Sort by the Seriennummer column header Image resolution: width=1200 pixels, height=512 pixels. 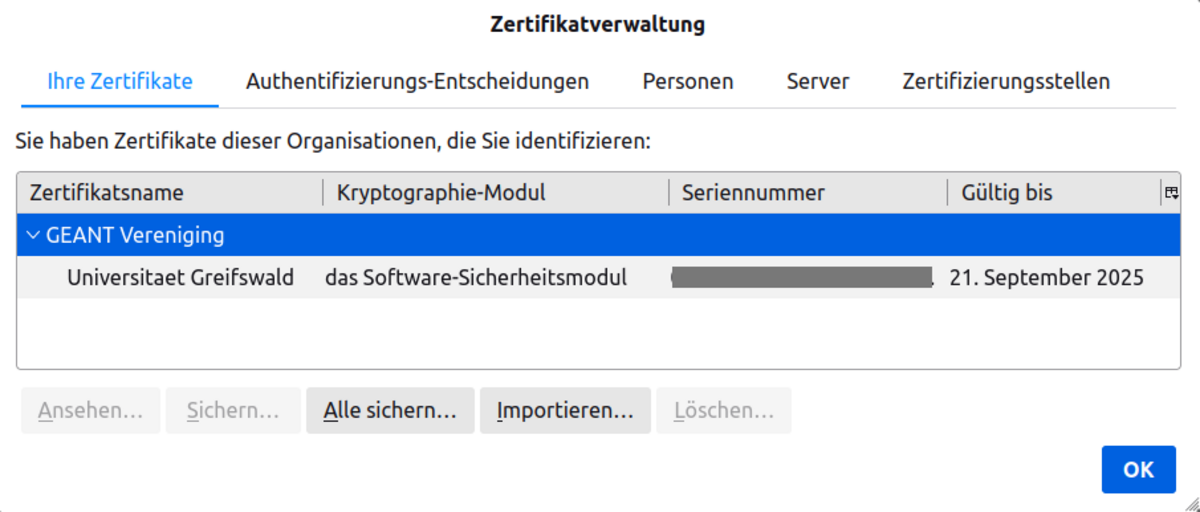click(807, 193)
